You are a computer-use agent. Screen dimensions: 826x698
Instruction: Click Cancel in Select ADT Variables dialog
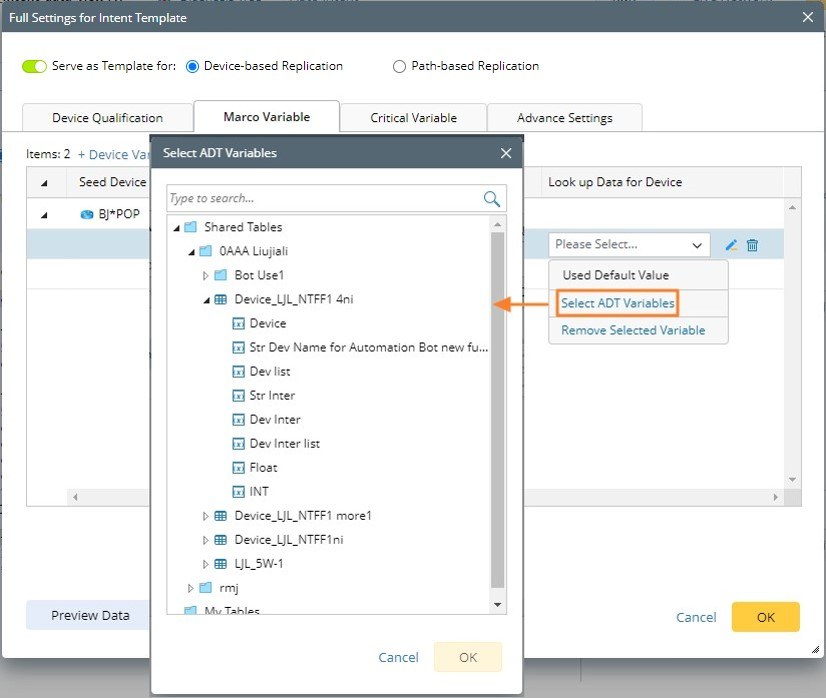(398, 657)
